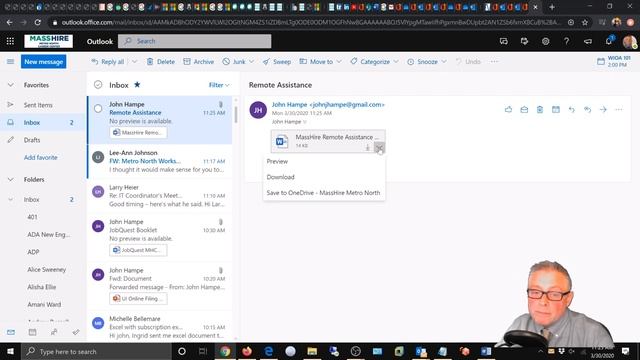Click the reply all icon in message header
This screenshot has width=640, height=360.
pos(587,109)
